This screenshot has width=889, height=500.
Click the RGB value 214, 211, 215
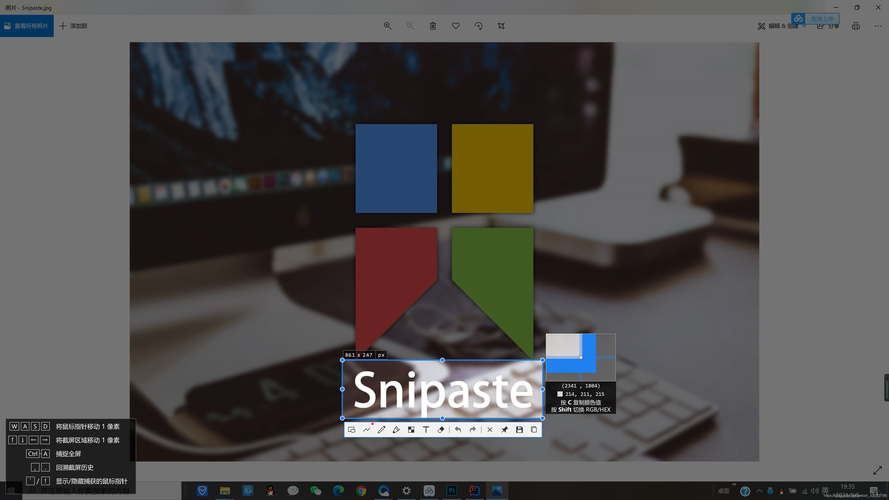[x=585, y=394]
